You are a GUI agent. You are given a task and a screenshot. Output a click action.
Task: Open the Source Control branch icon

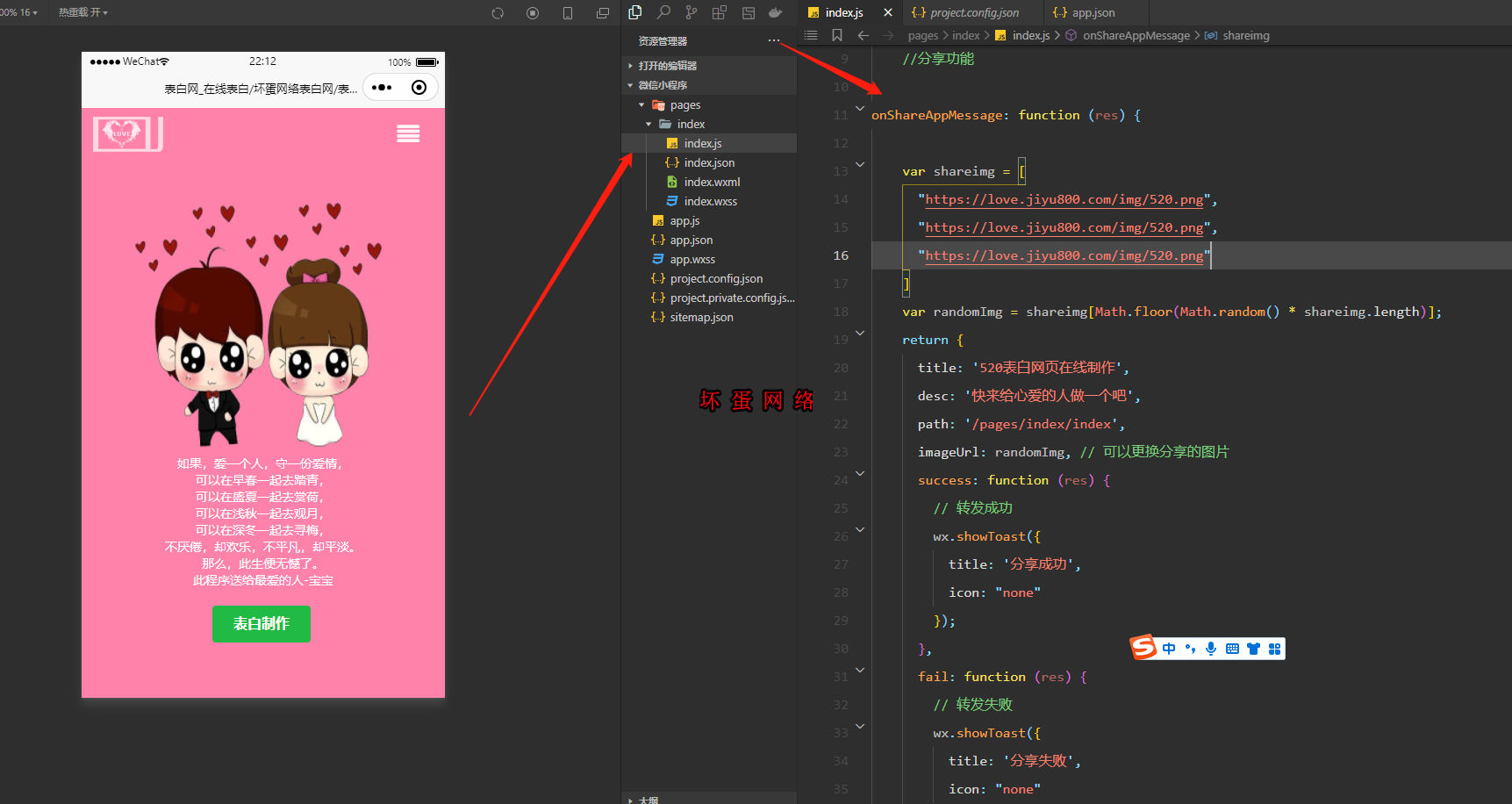click(692, 12)
